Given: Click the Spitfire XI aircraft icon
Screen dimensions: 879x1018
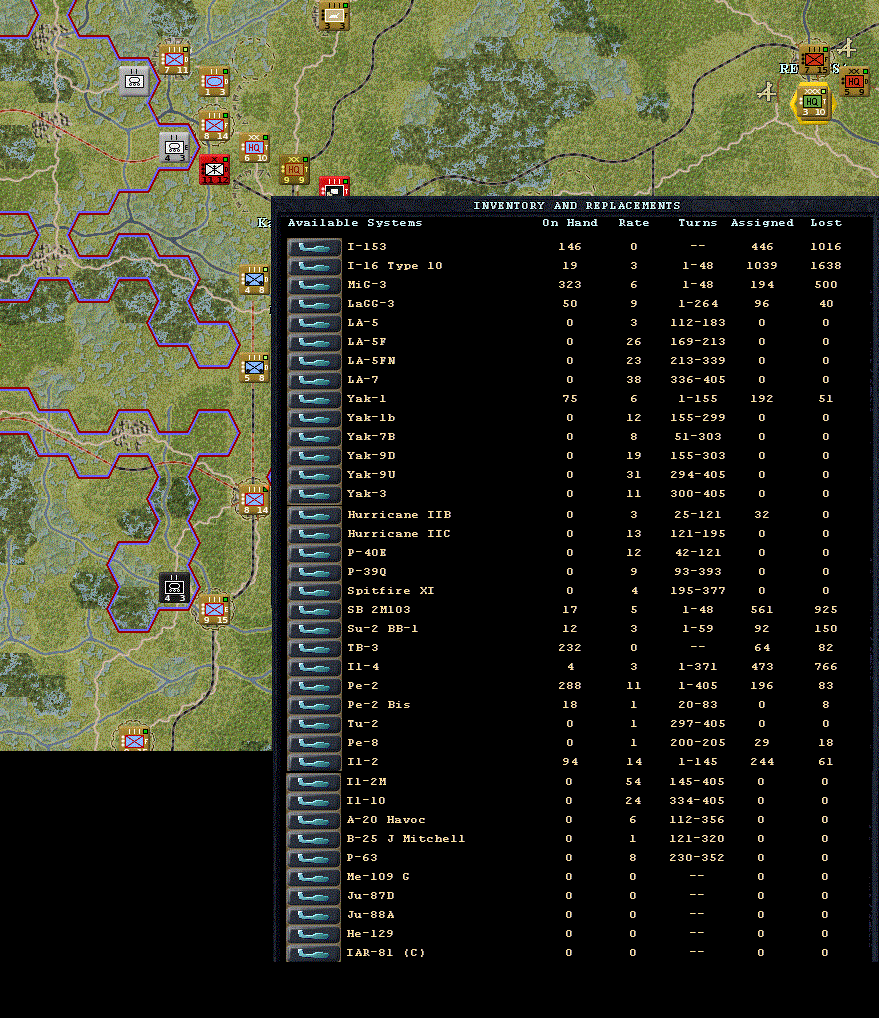Looking at the screenshot, I should [x=314, y=591].
